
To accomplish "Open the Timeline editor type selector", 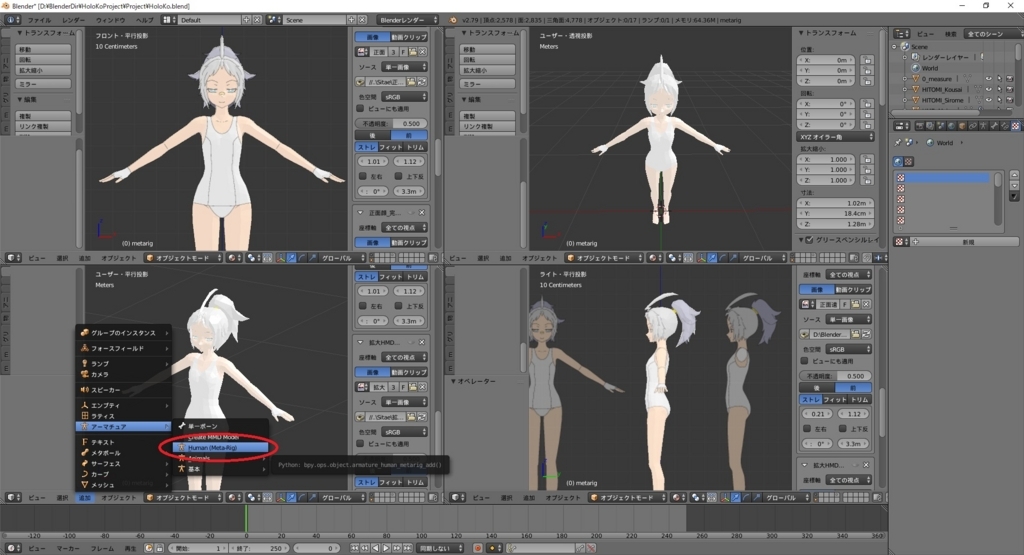I will point(12,548).
